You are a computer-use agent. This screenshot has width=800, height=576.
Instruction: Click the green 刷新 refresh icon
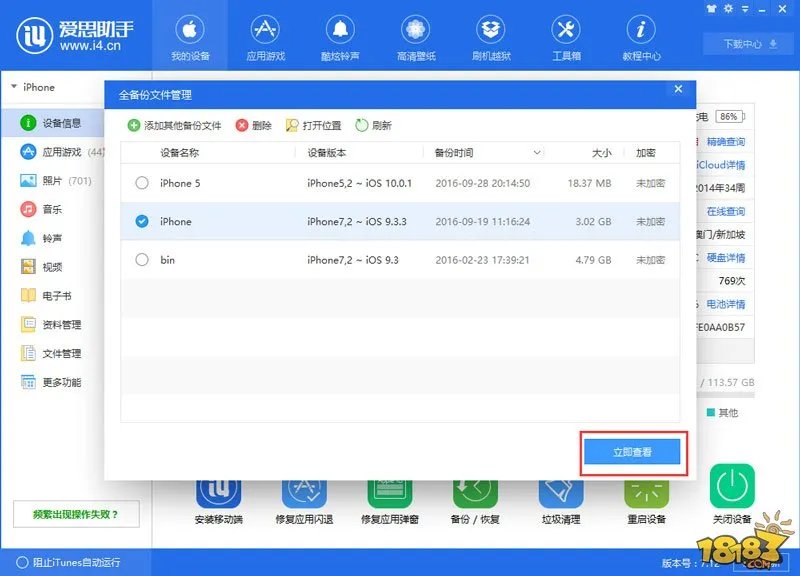362,126
